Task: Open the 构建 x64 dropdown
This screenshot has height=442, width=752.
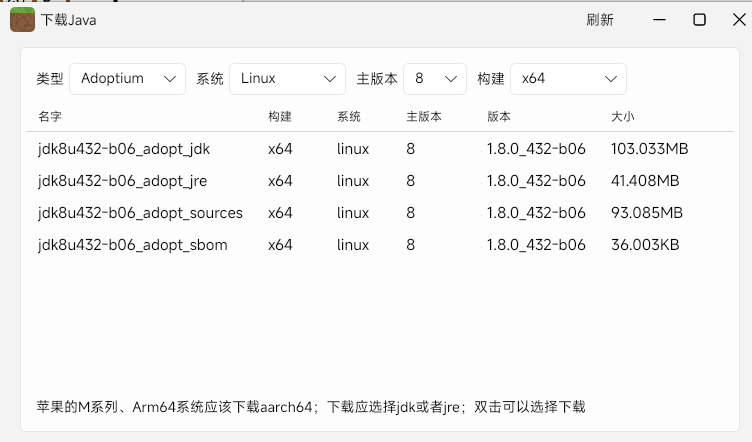Action: click(x=568, y=79)
